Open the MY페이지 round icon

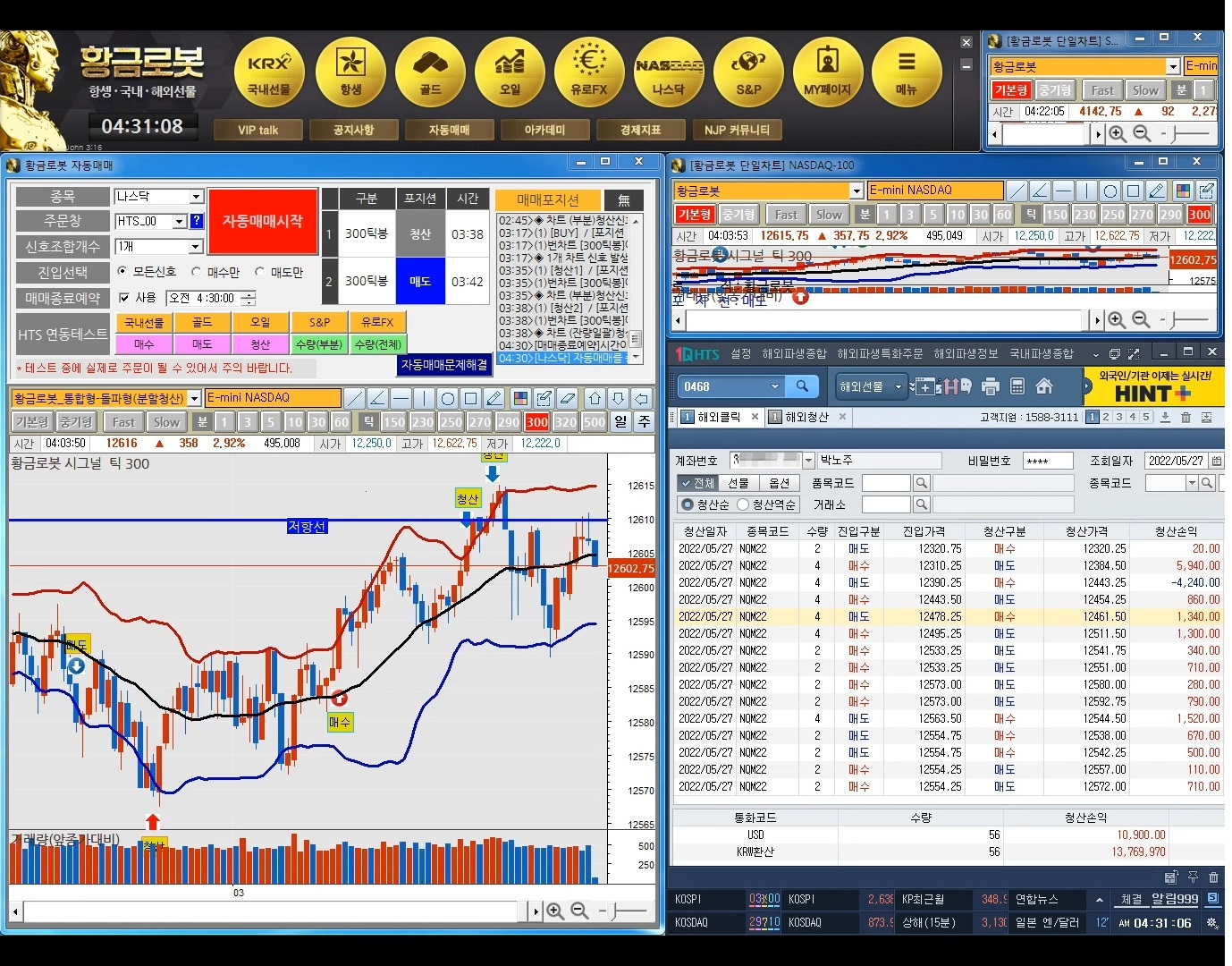click(x=828, y=72)
